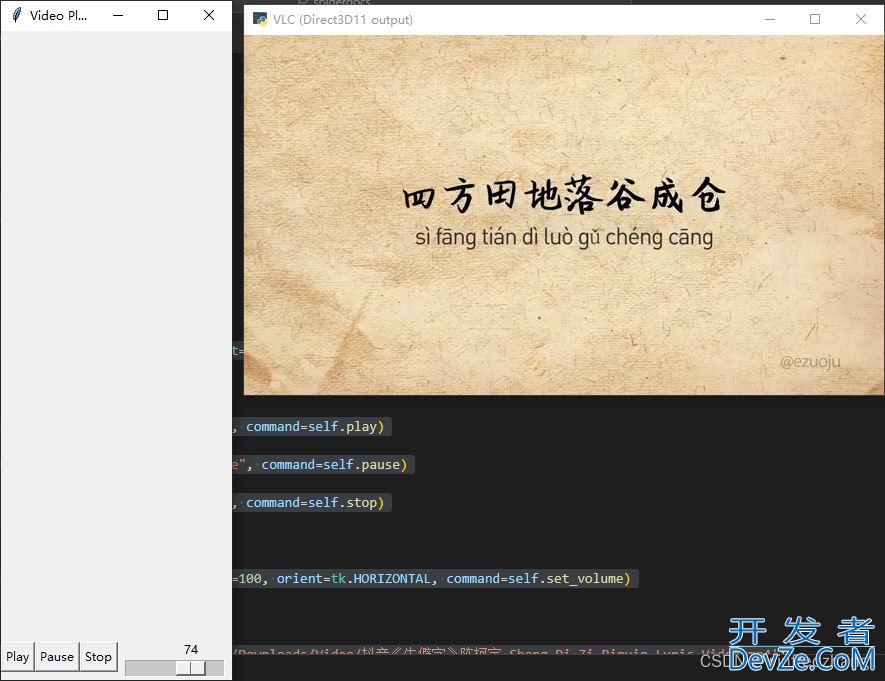The height and width of the screenshot is (681, 885).
Task: Click the Play button in Video Player
Action: click(x=17, y=657)
